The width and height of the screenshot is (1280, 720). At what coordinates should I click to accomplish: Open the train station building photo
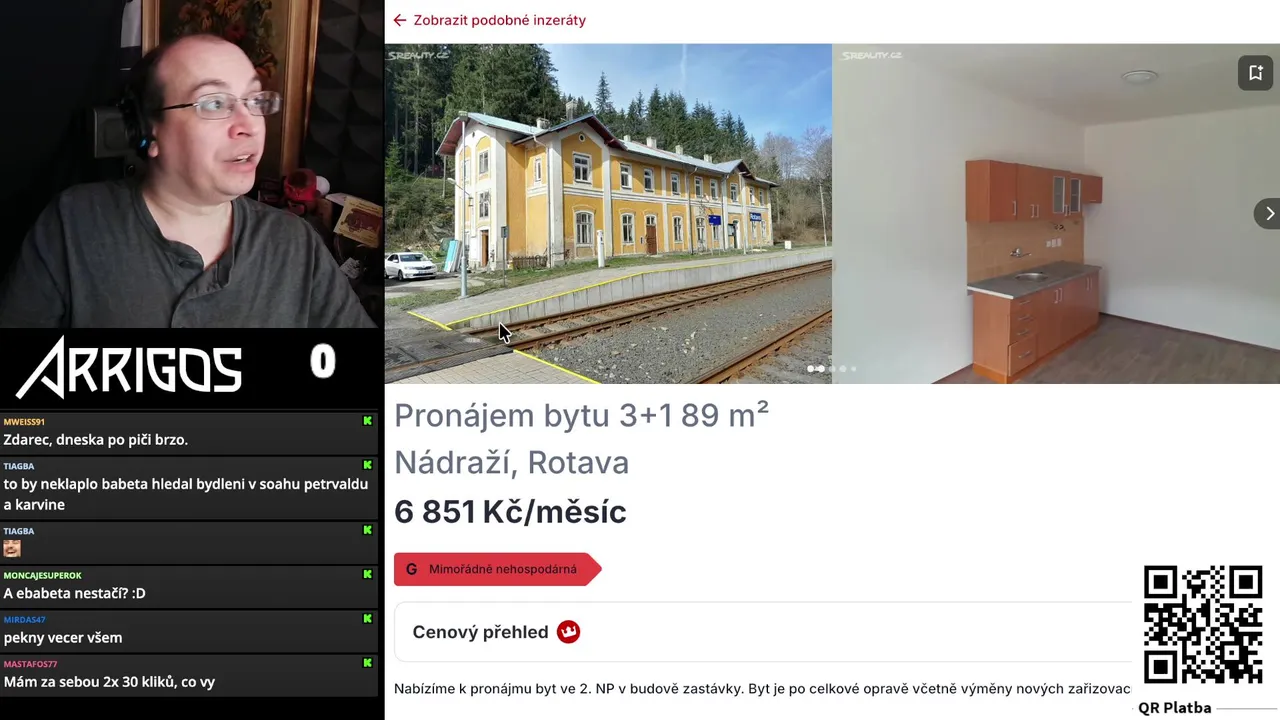tap(608, 213)
